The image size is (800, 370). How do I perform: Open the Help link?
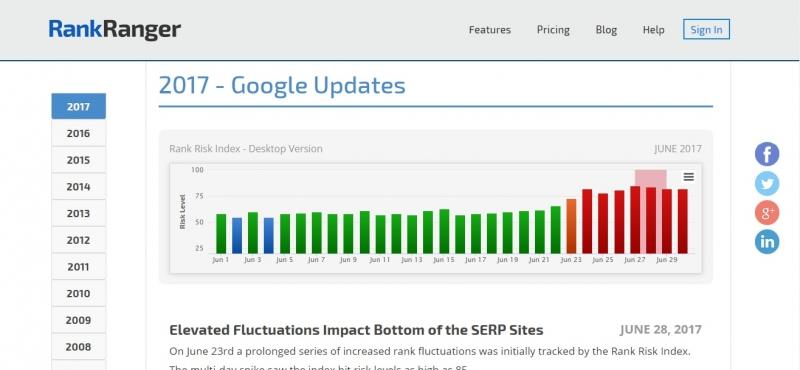coord(653,30)
